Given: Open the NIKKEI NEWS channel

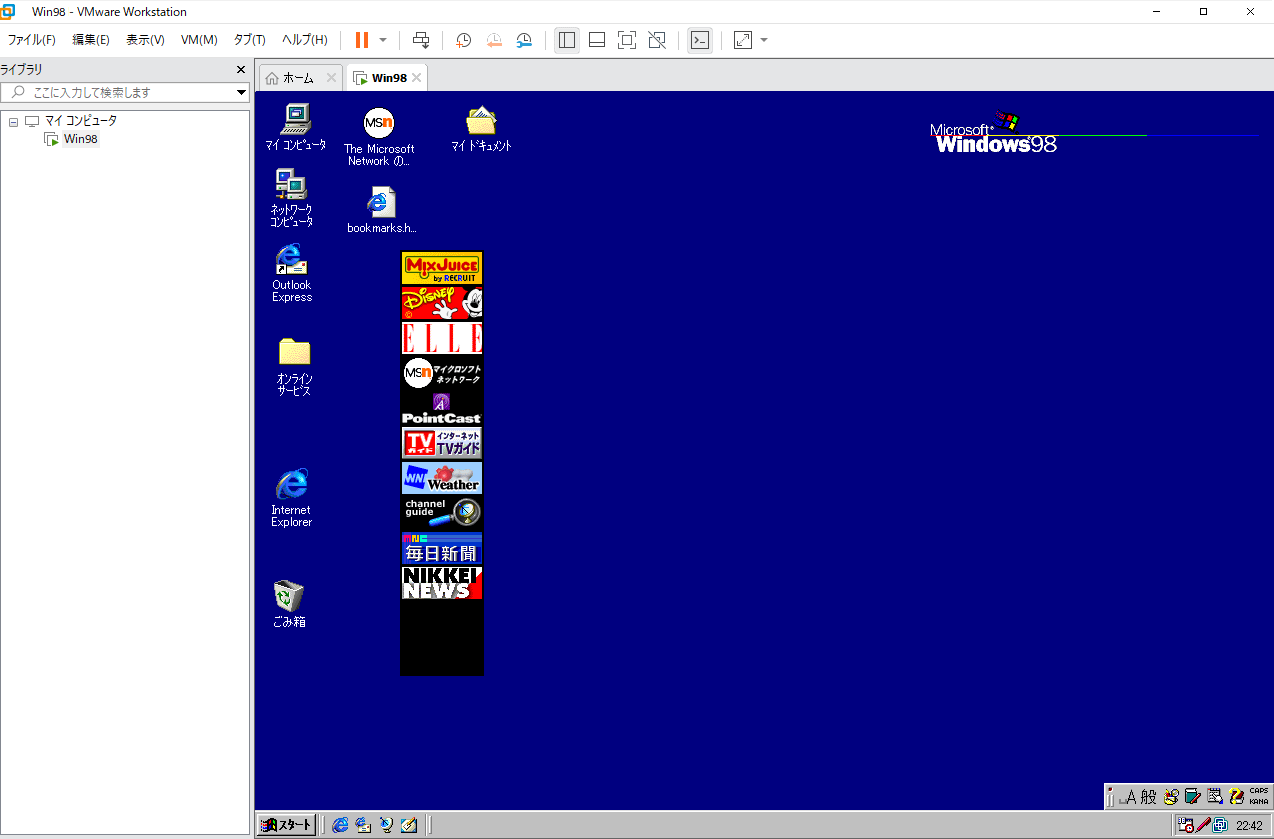Looking at the screenshot, I should [442, 583].
